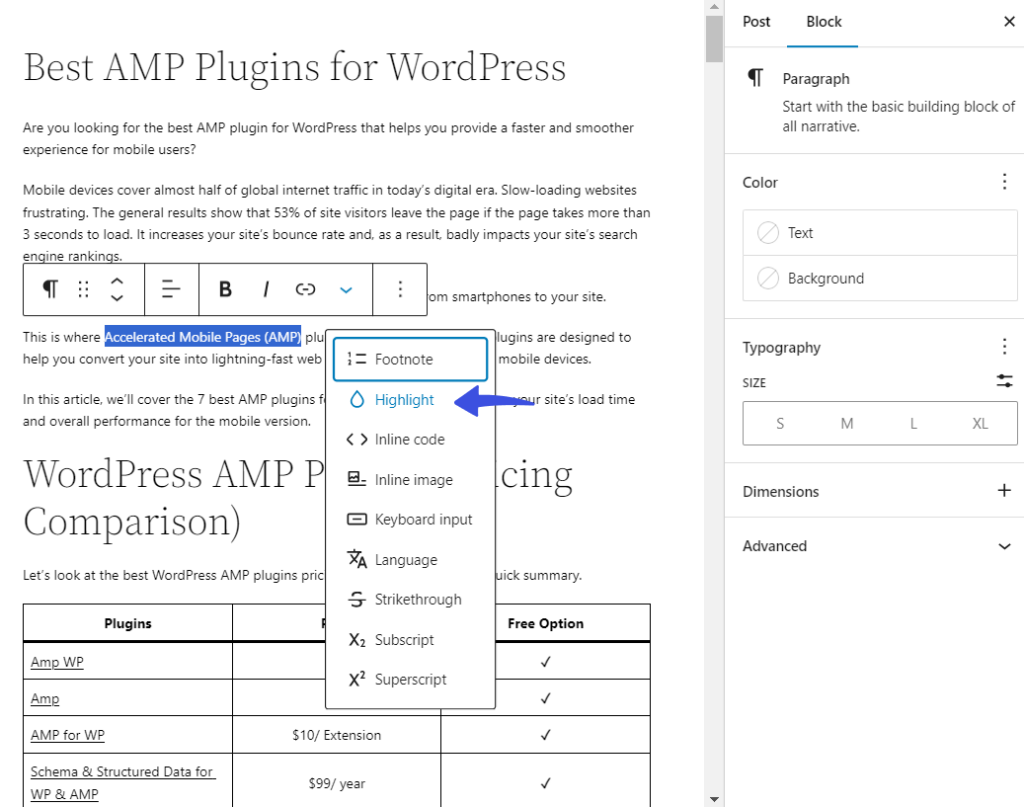Insert an Inline image
This screenshot has width=1024, height=807.
[x=410, y=480]
